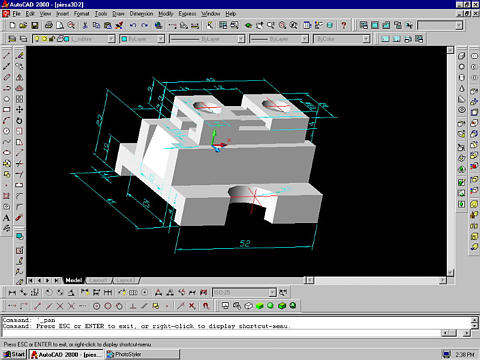Click the Radius Dimension icon
The width and height of the screenshot is (480, 360).
(49, 293)
